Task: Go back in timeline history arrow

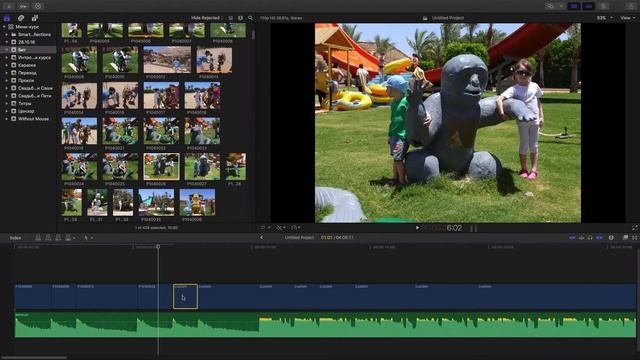Action: 261,238
